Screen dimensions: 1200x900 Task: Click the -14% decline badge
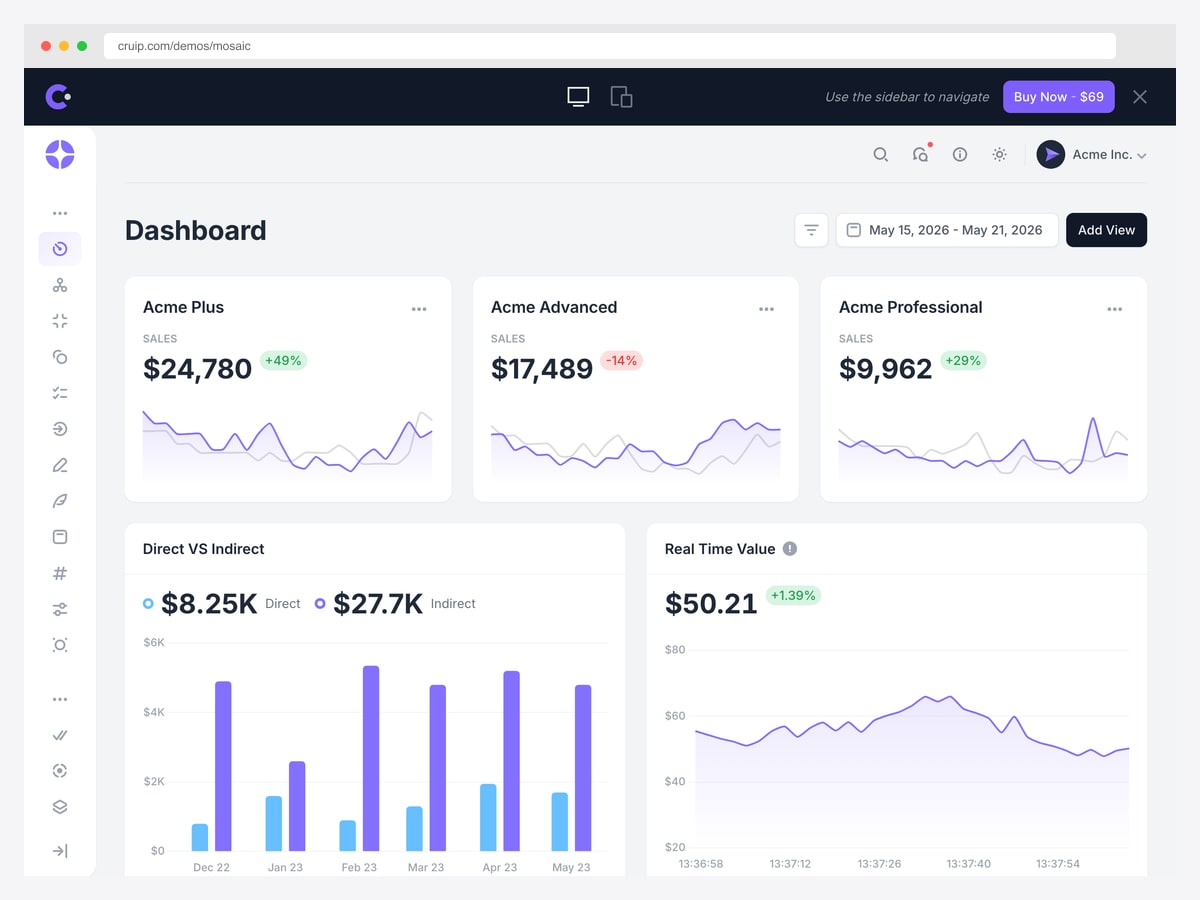621,360
